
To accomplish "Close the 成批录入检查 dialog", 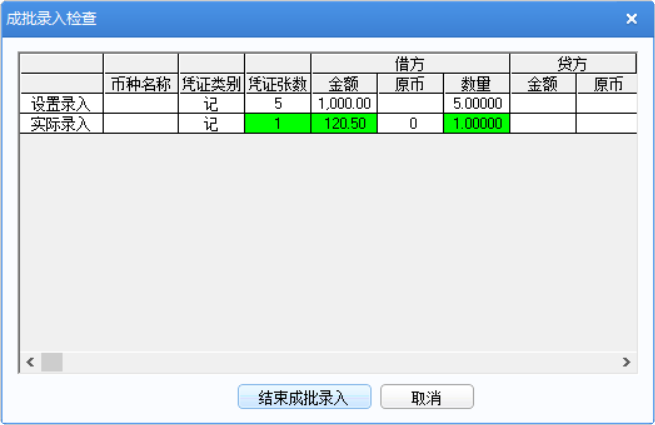I will 631,19.
